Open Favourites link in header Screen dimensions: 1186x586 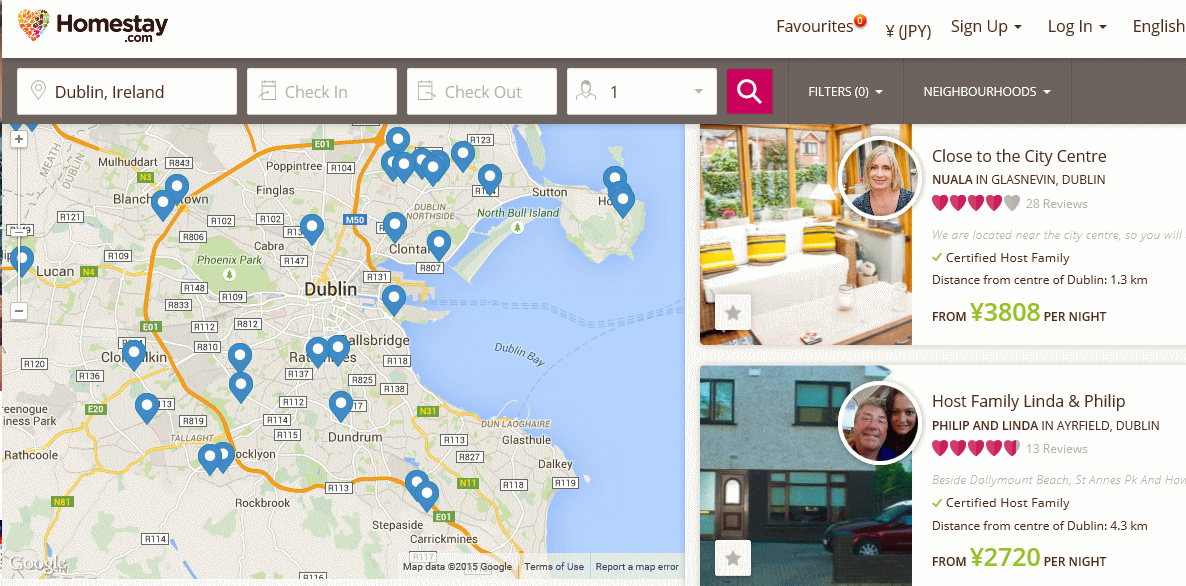pyautogui.click(x=815, y=26)
